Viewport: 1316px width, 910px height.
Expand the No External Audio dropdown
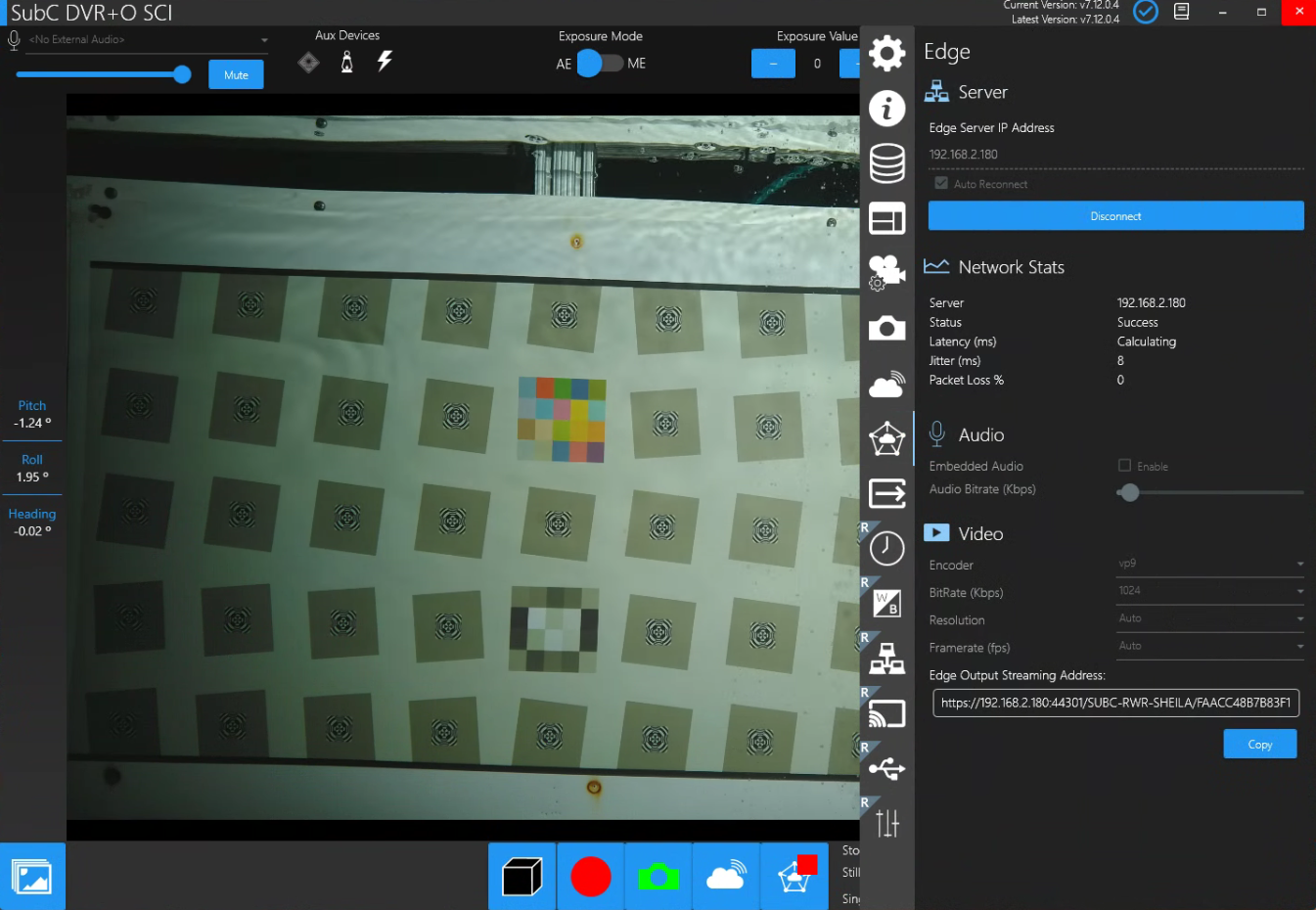point(147,40)
